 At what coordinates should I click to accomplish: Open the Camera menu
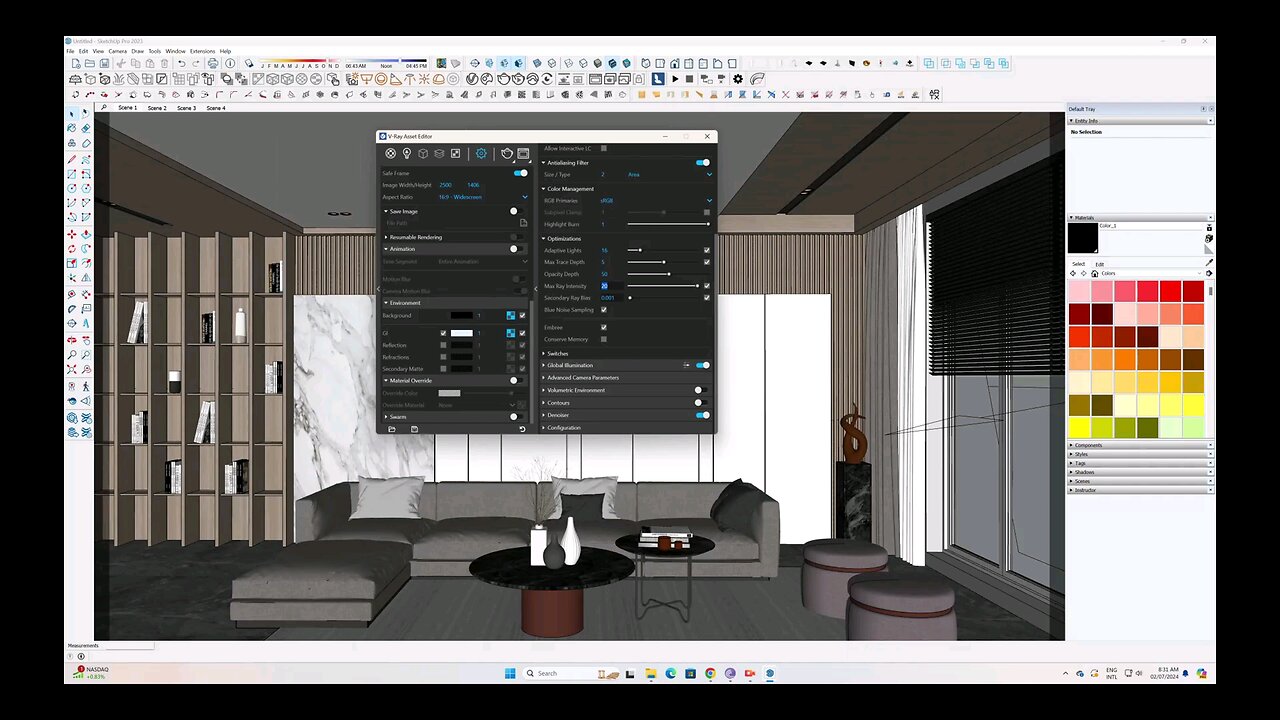118,51
